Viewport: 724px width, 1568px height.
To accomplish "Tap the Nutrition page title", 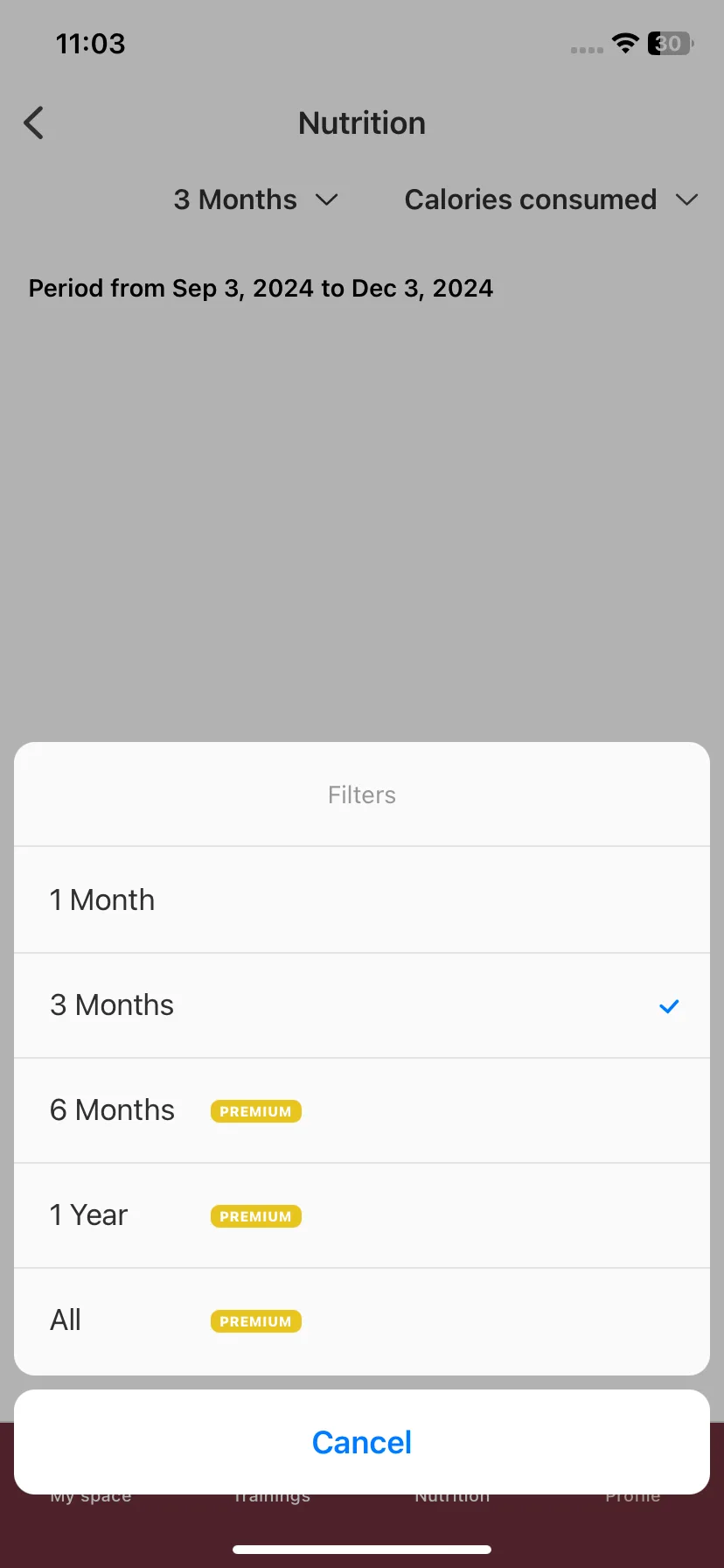I will 362,123.
